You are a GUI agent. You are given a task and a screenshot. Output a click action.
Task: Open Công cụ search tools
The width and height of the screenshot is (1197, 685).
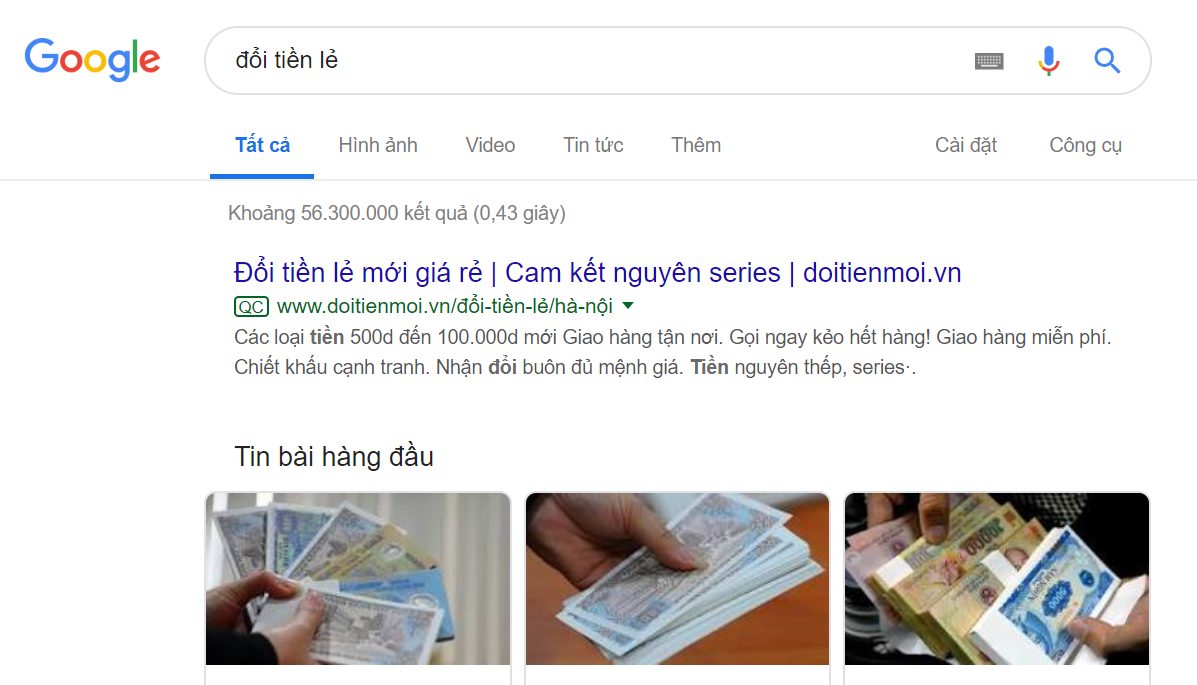[x=1086, y=145]
